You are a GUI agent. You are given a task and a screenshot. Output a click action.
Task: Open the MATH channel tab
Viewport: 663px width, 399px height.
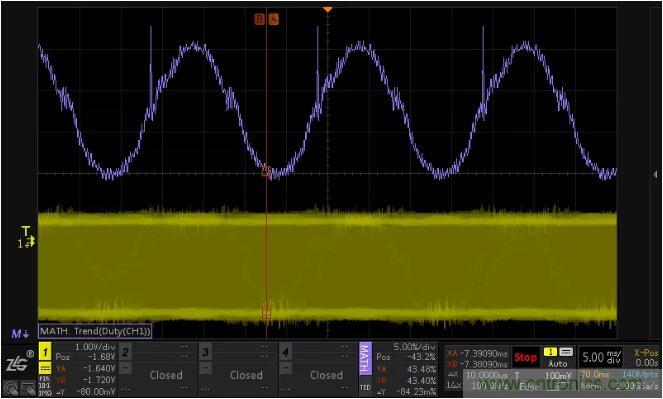click(365, 358)
